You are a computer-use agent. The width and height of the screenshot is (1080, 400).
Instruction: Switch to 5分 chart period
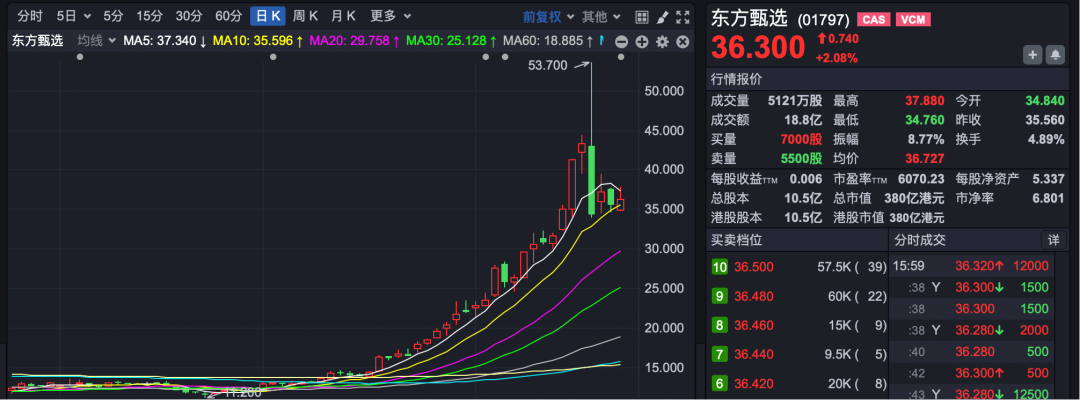113,16
